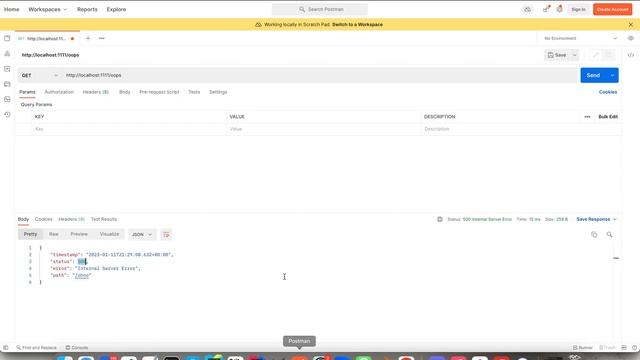The image size is (640, 360).
Task: Open Mock Servers in the sidebar
Action: pos(7,84)
